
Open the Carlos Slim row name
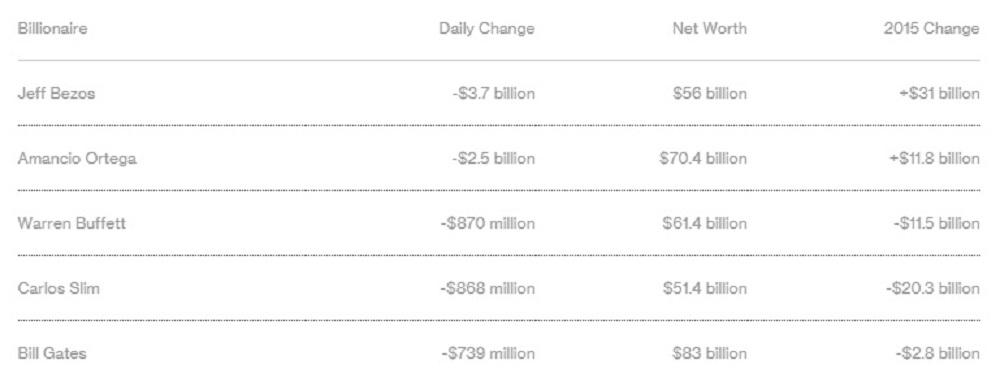click(x=59, y=289)
